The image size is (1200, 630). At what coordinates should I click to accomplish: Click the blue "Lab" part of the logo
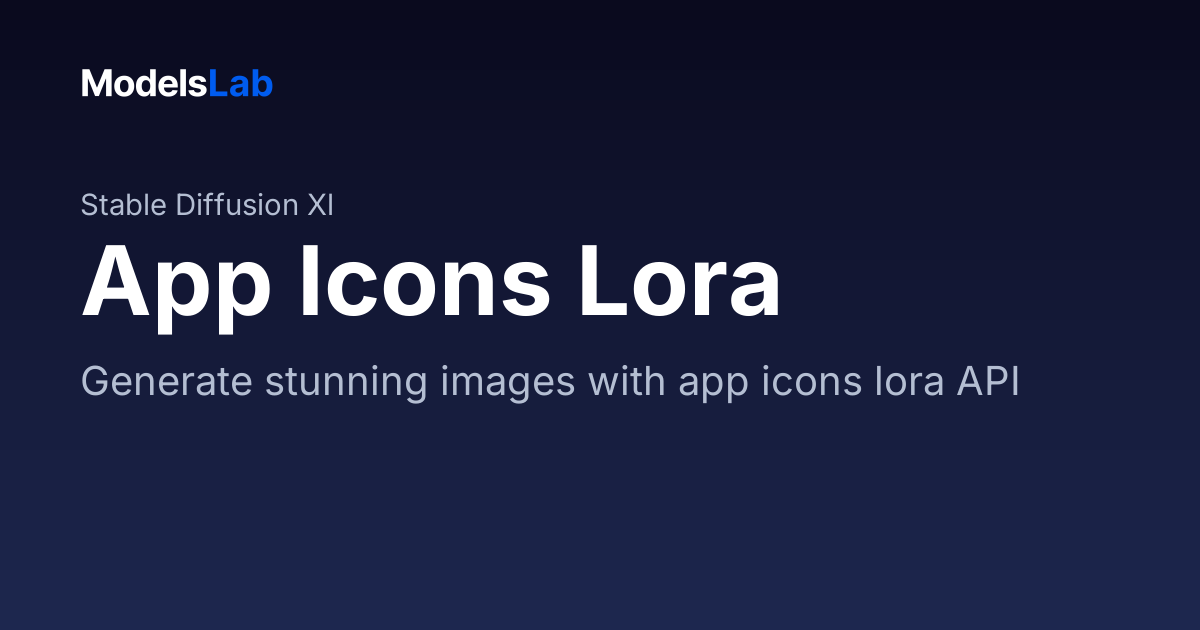pyautogui.click(x=240, y=84)
